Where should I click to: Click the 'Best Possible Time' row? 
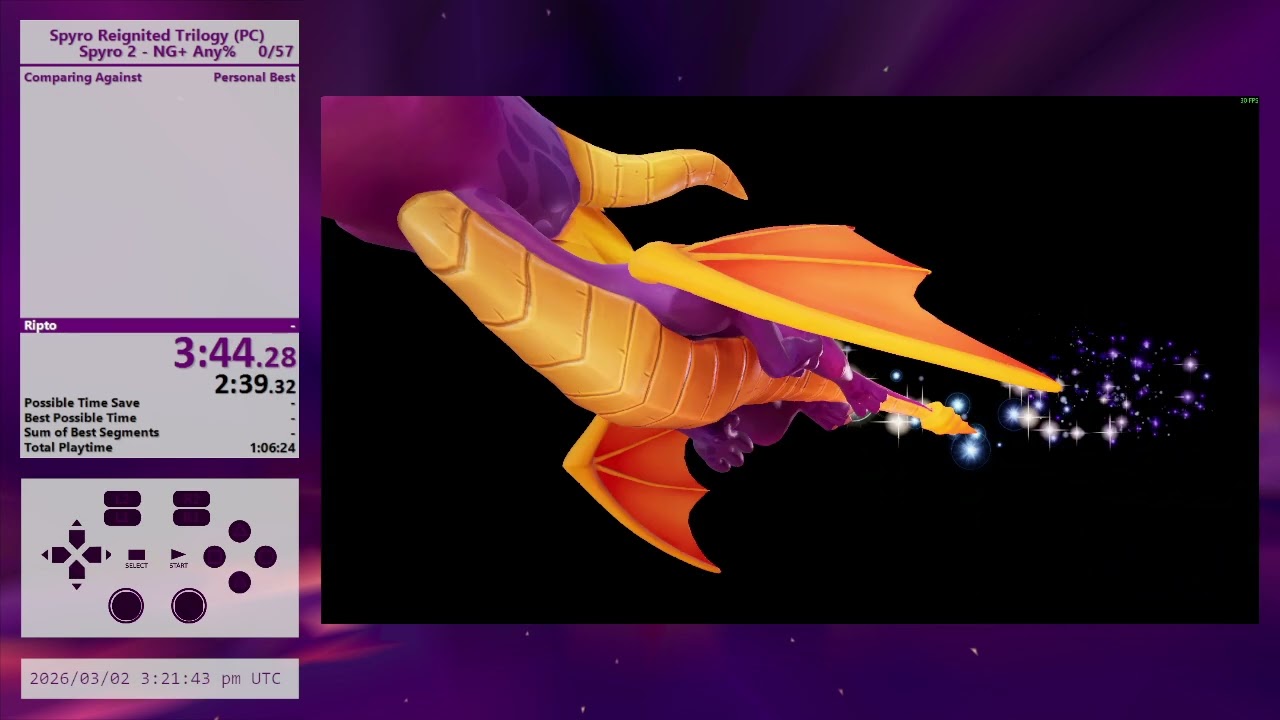(x=160, y=418)
